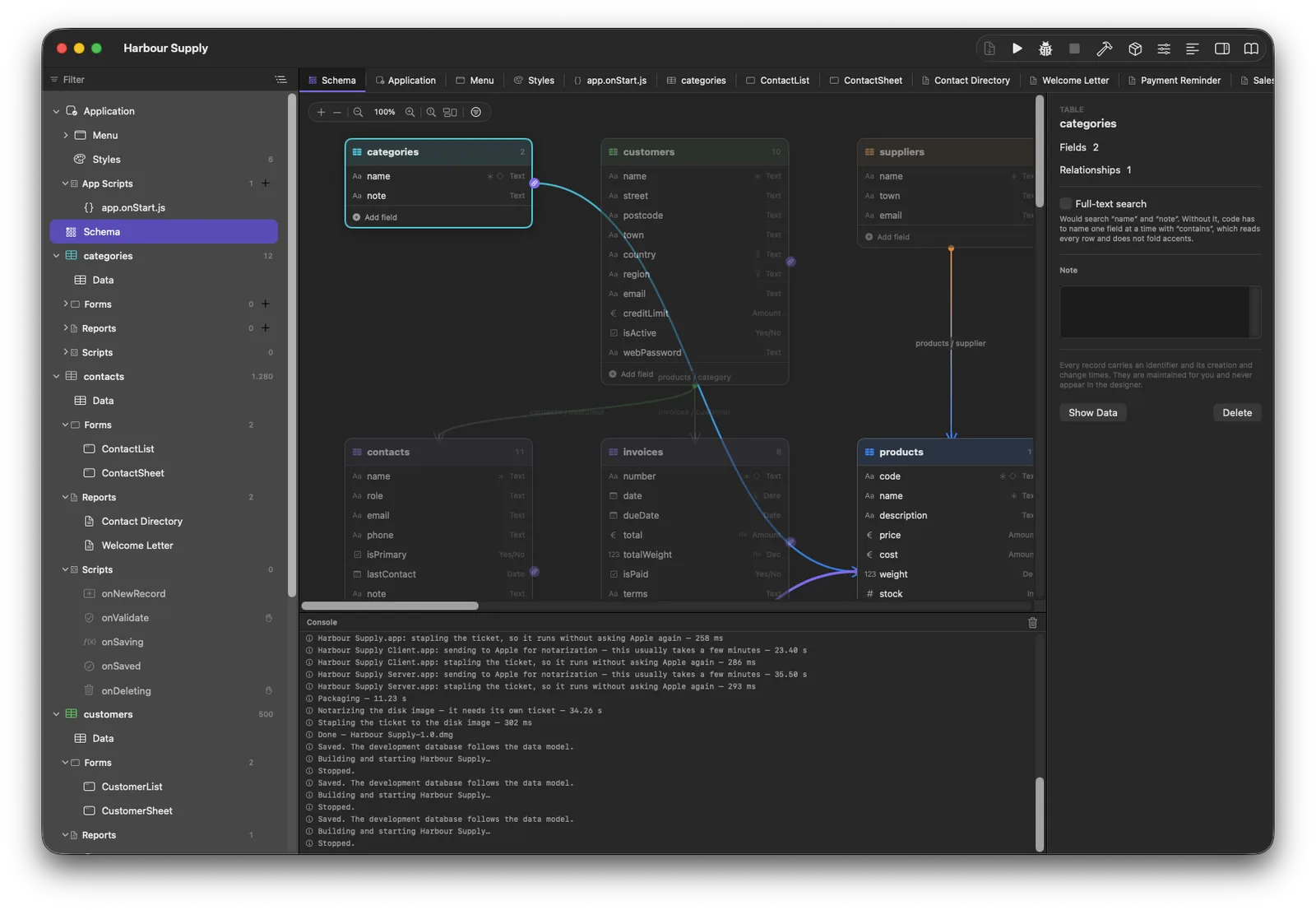Image resolution: width=1316 pixels, height=910 pixels.
Task: Collapse the categories table node
Action: 56,256
